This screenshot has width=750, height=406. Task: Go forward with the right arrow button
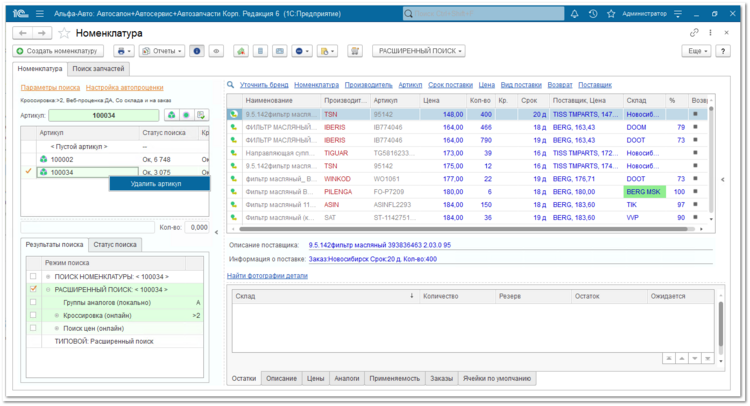click(42, 33)
